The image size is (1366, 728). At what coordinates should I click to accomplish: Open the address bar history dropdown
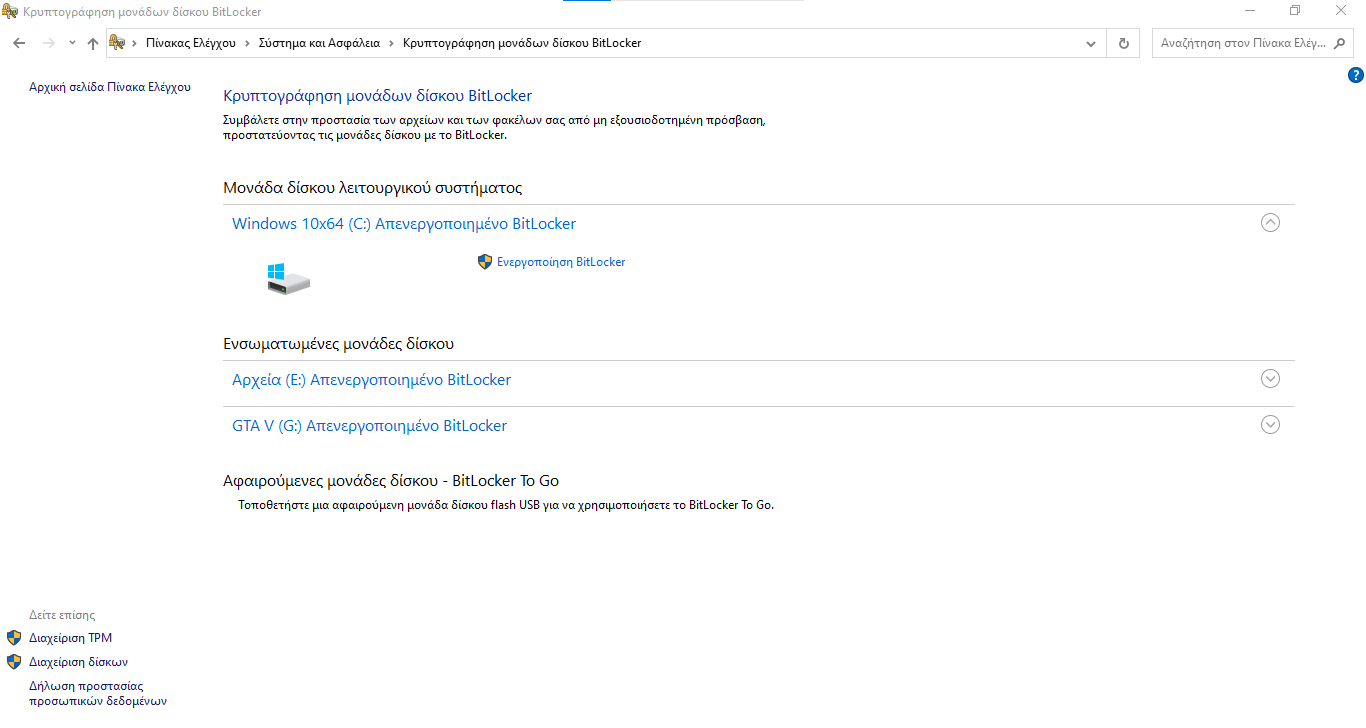coord(1092,43)
